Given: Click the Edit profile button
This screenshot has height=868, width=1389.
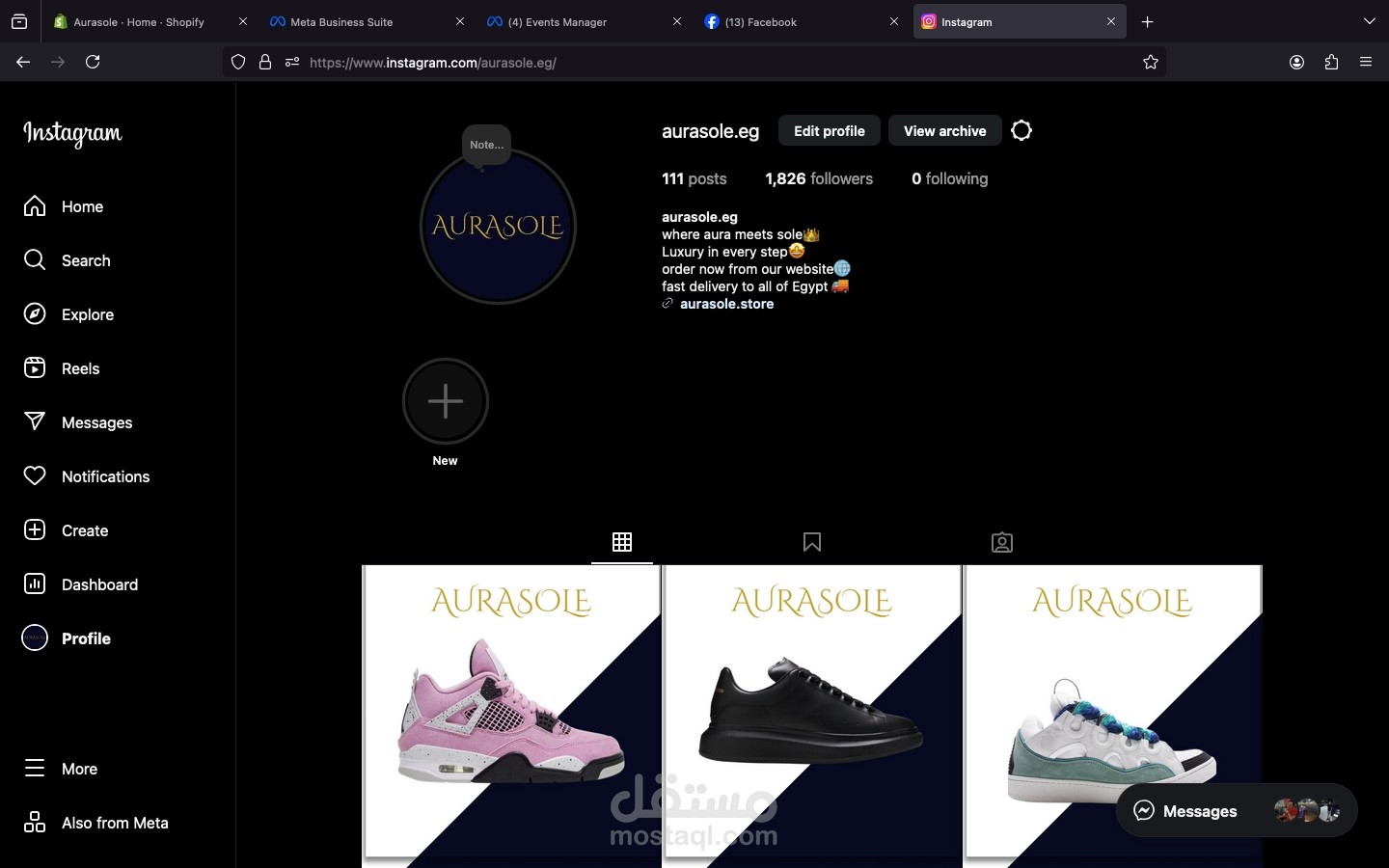Looking at the screenshot, I should pos(830,131).
